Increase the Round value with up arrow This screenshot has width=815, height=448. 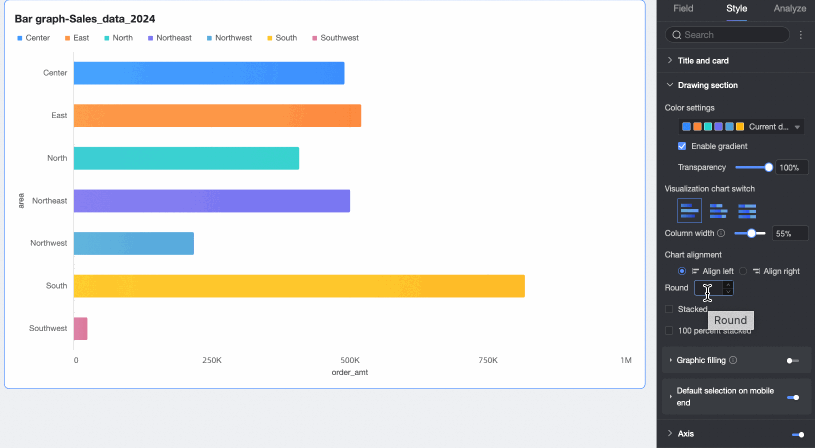[728, 284]
